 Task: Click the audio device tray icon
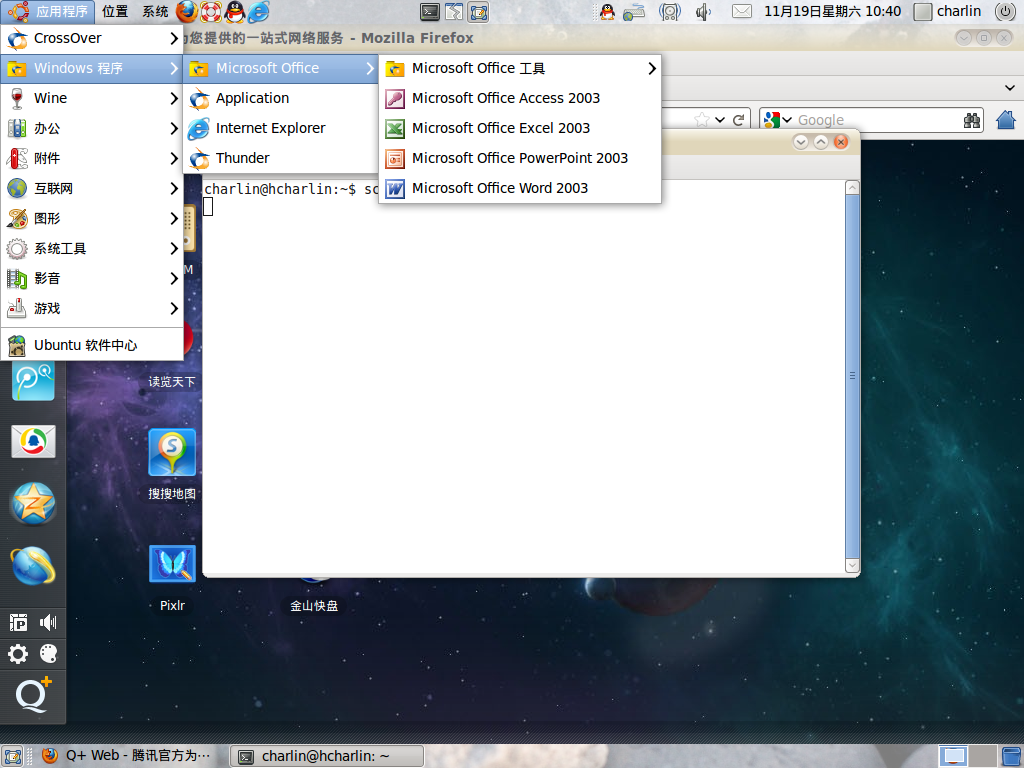[x=669, y=11]
